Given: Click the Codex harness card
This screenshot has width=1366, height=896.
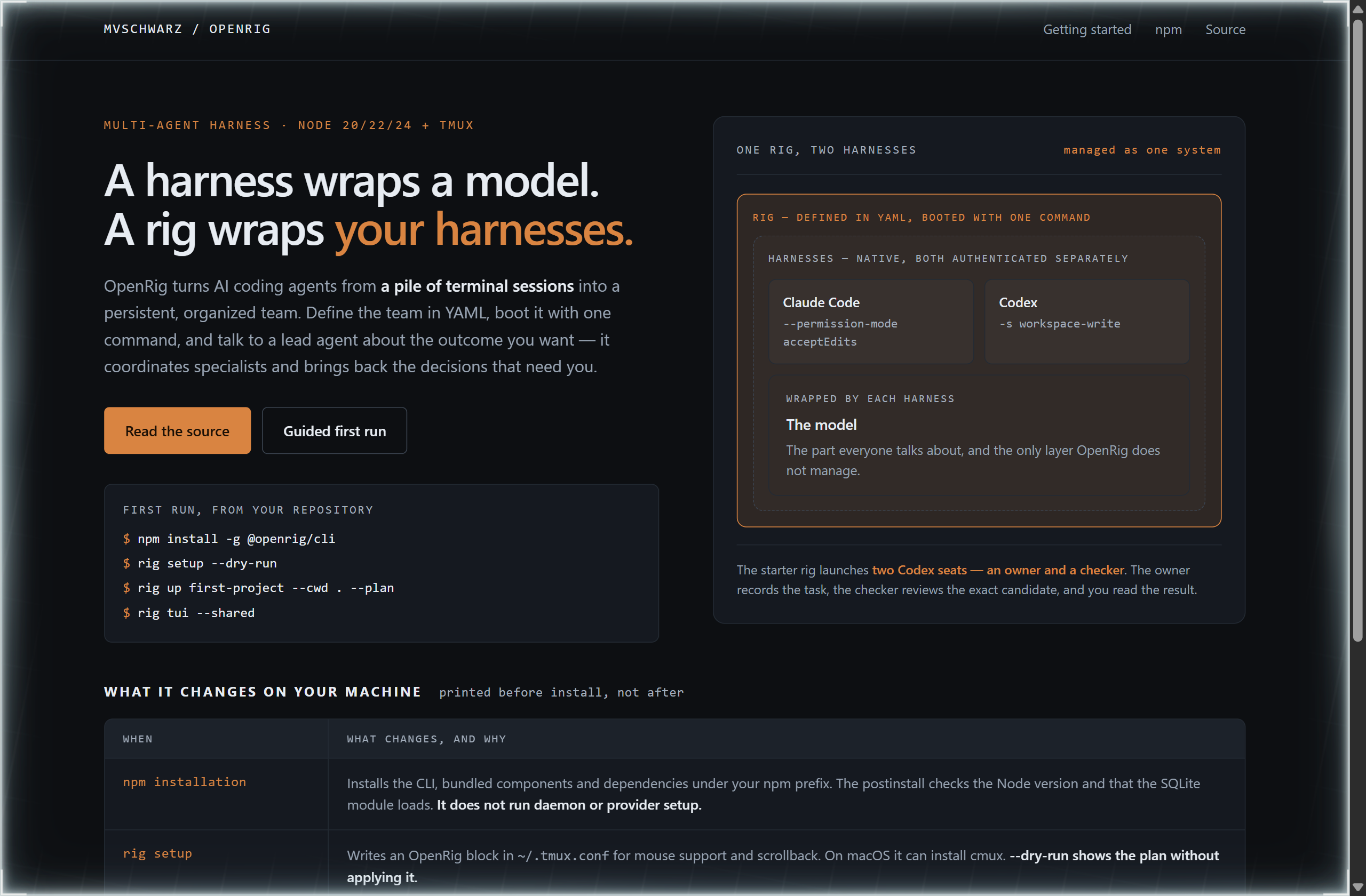Looking at the screenshot, I should 1086,321.
